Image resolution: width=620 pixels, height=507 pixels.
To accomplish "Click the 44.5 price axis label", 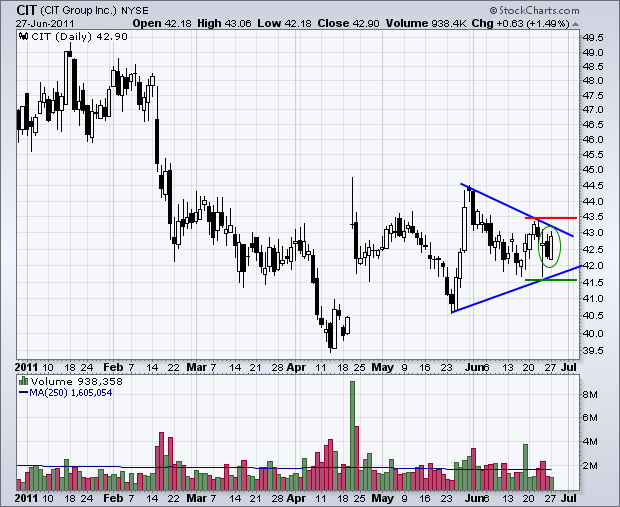I will [x=594, y=185].
